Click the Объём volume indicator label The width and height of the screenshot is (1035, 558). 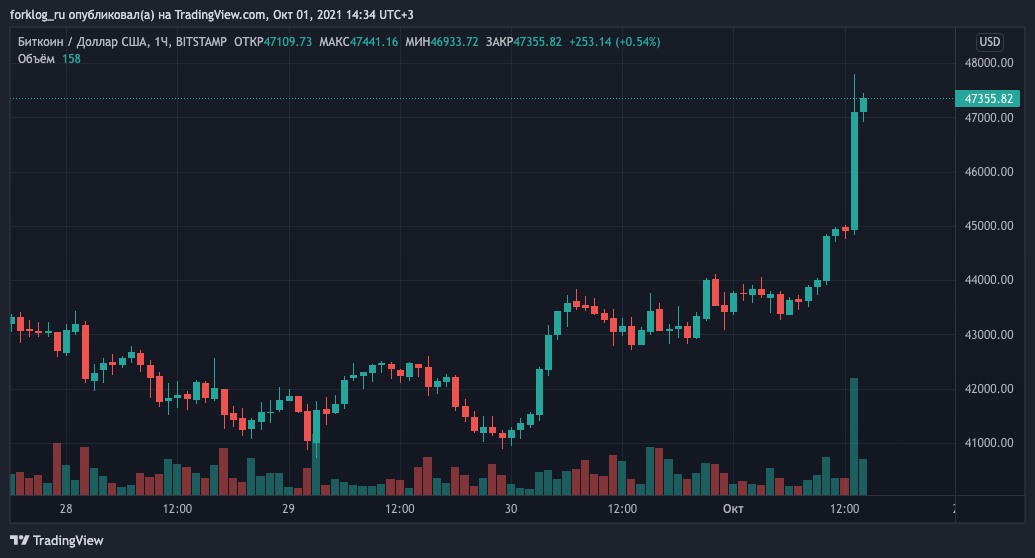pyautogui.click(x=37, y=59)
